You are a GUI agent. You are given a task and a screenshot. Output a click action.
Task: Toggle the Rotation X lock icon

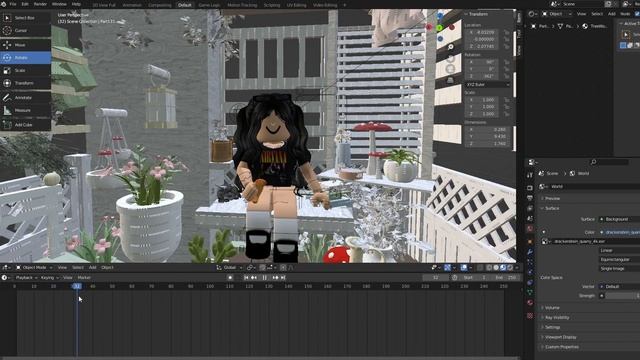coord(507,62)
